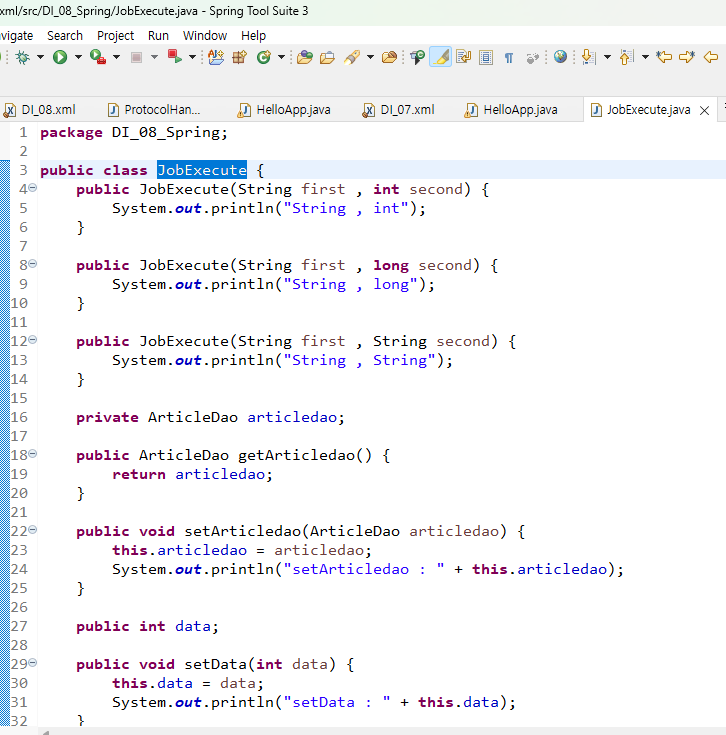Click Next Annotation down-arrow icon
The image size is (726, 735).
tap(588, 57)
